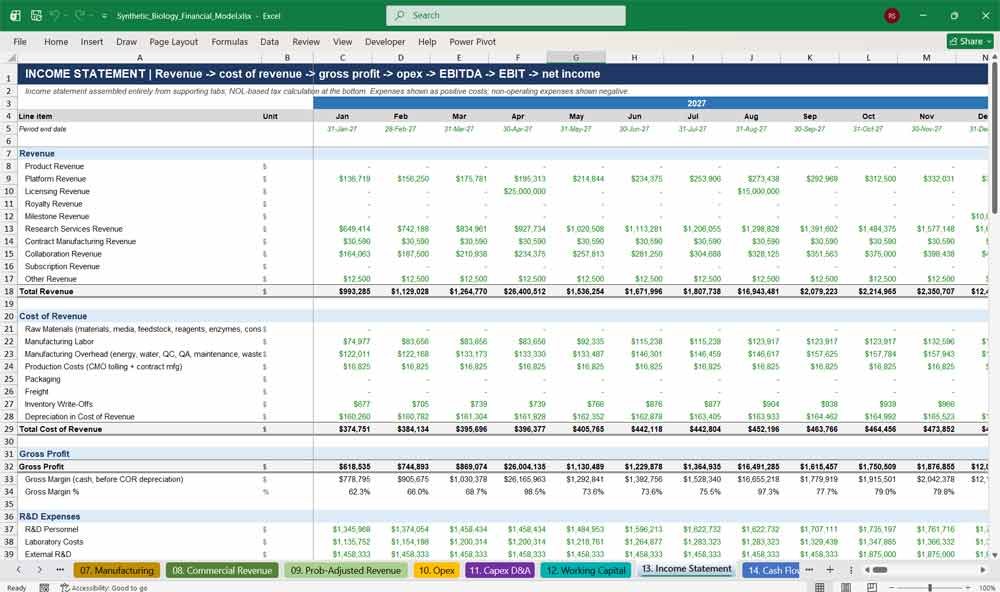Viewport: 1000px width, 592px height.
Task: Select column G header
Action: (576, 57)
